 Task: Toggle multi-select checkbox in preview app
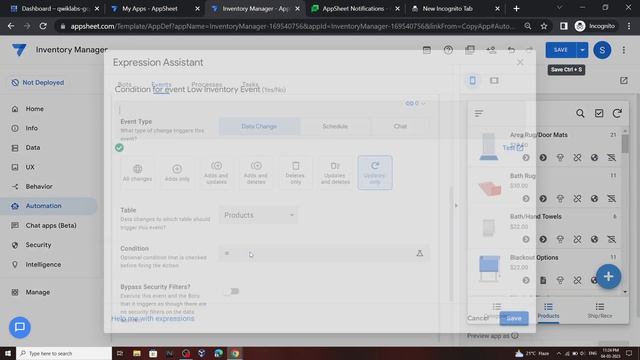point(599,113)
